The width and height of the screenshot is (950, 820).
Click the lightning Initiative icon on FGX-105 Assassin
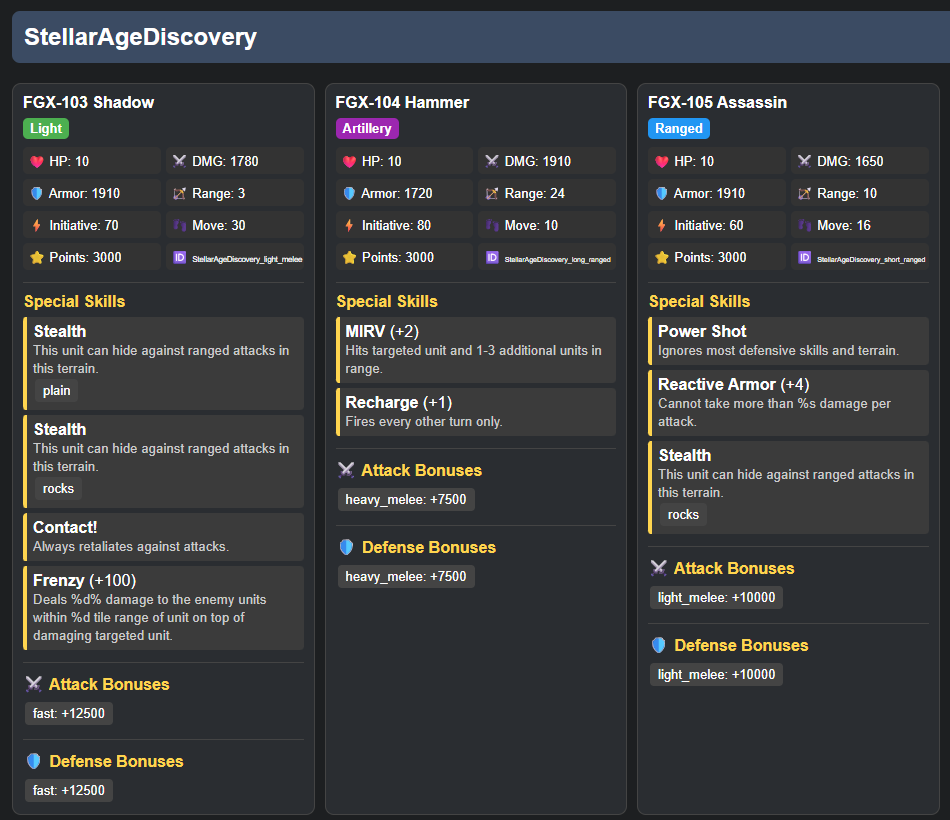[662, 225]
